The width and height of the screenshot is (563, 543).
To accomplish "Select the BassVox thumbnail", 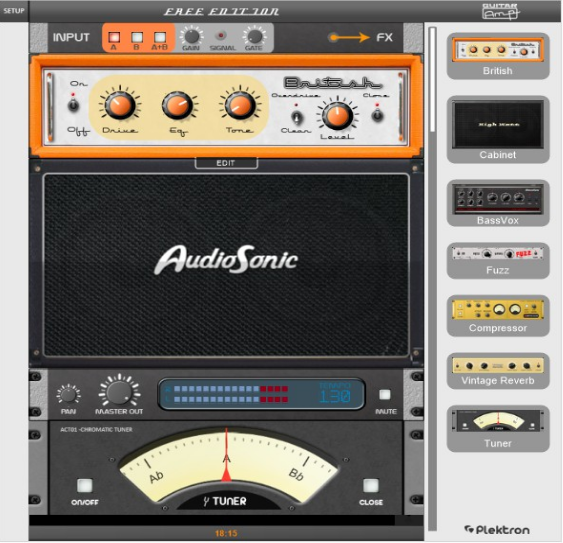I will (498, 203).
